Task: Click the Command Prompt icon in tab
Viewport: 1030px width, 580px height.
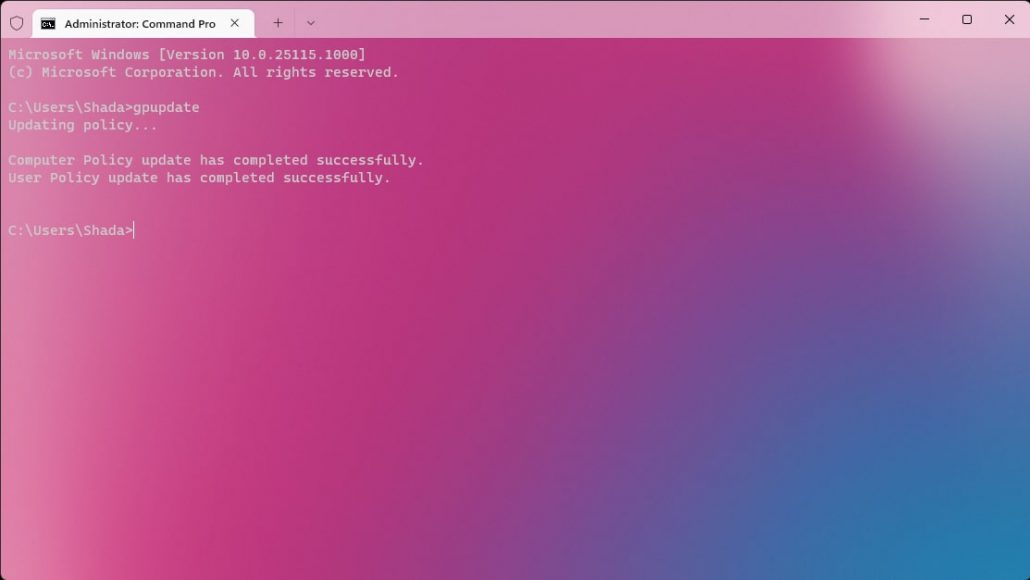Action: point(48,23)
